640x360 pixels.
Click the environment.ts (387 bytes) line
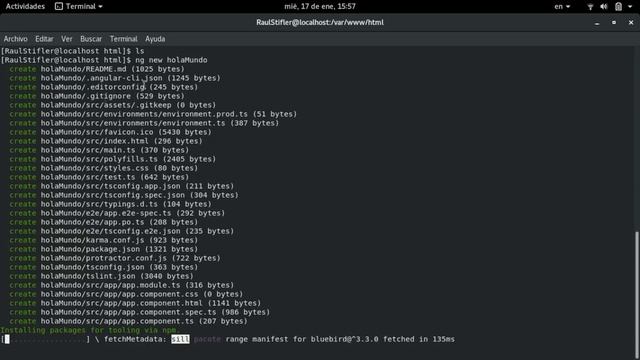(144, 123)
